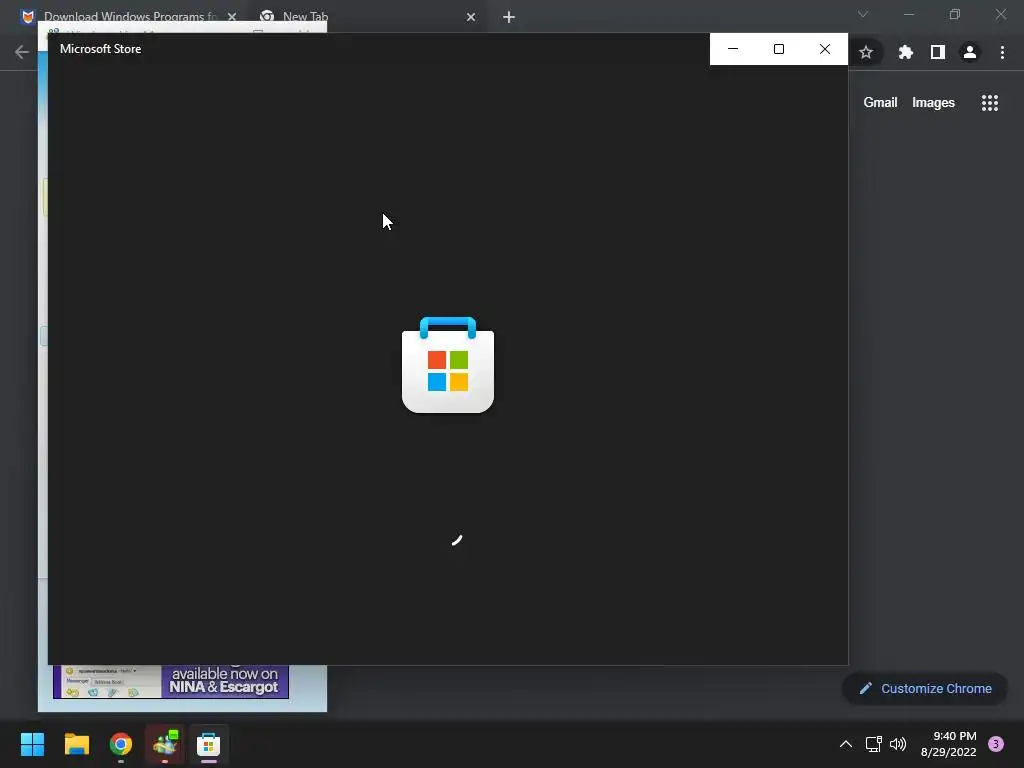Click the Microsoft Store bag logo
This screenshot has width=1024, height=768.
click(x=448, y=364)
